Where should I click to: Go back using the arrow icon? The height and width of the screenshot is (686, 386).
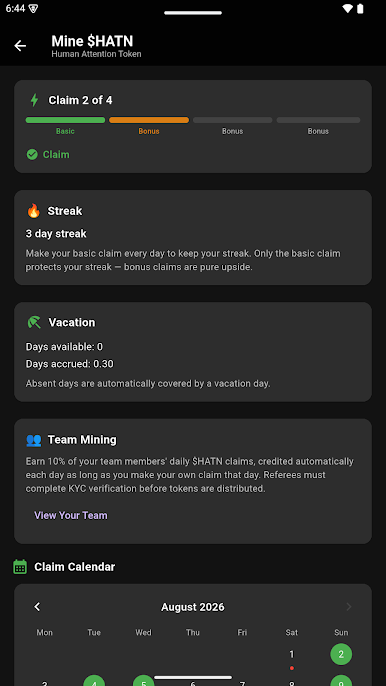point(20,46)
